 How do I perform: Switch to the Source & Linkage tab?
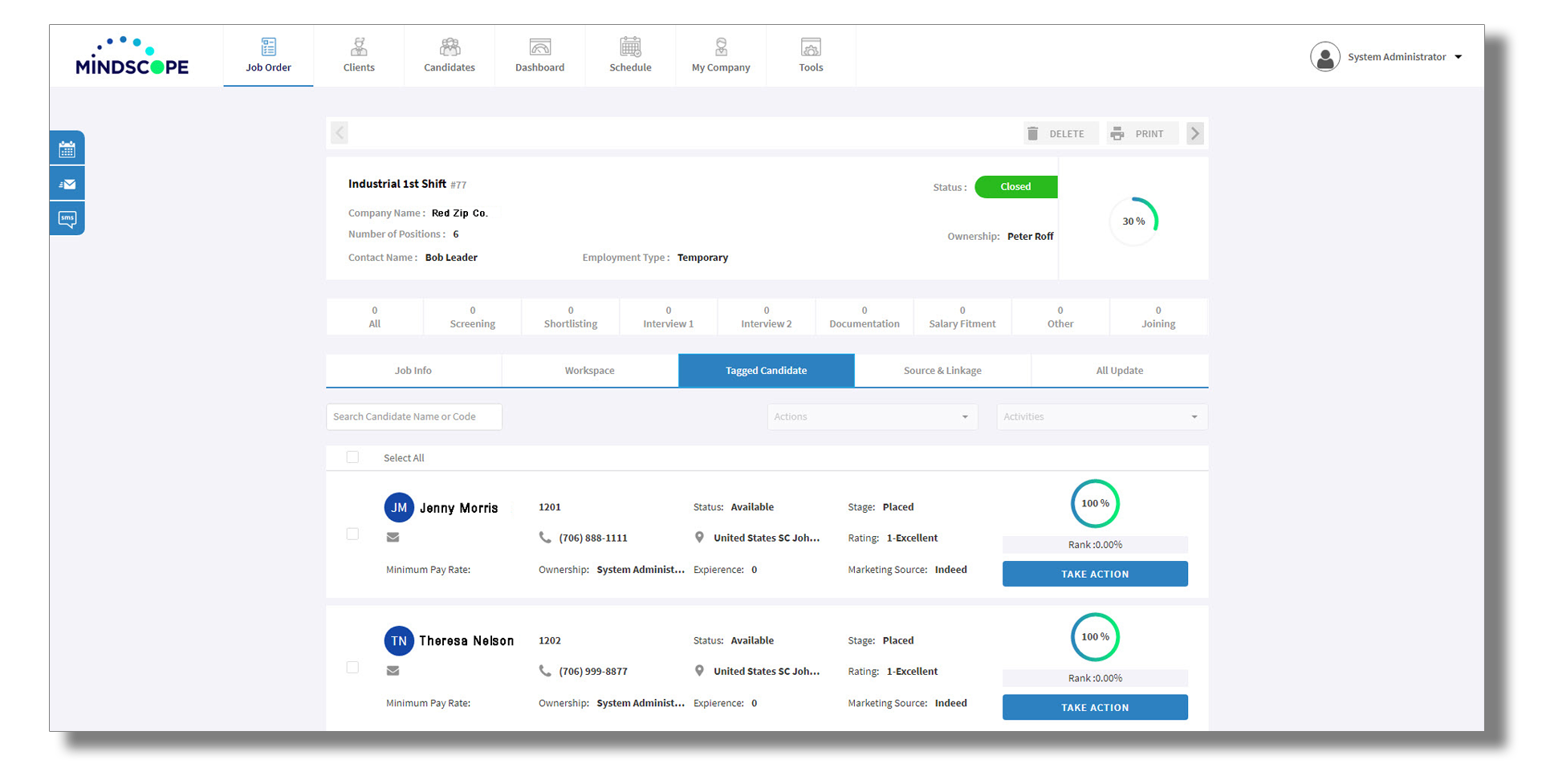pos(942,370)
